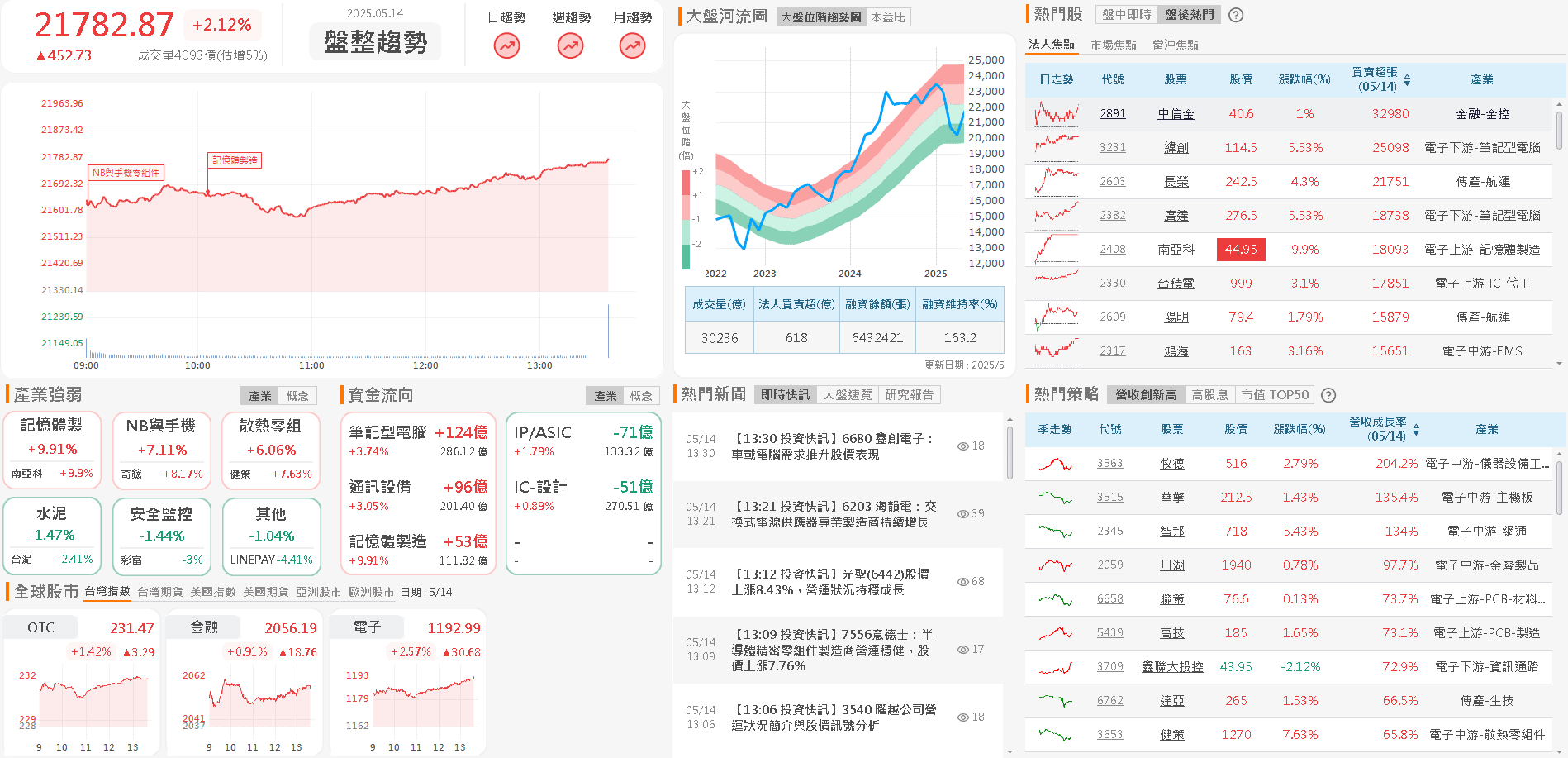Select 盤中即時 mode for hot stocks
Image resolution: width=1568 pixels, height=758 pixels.
tap(1127, 15)
